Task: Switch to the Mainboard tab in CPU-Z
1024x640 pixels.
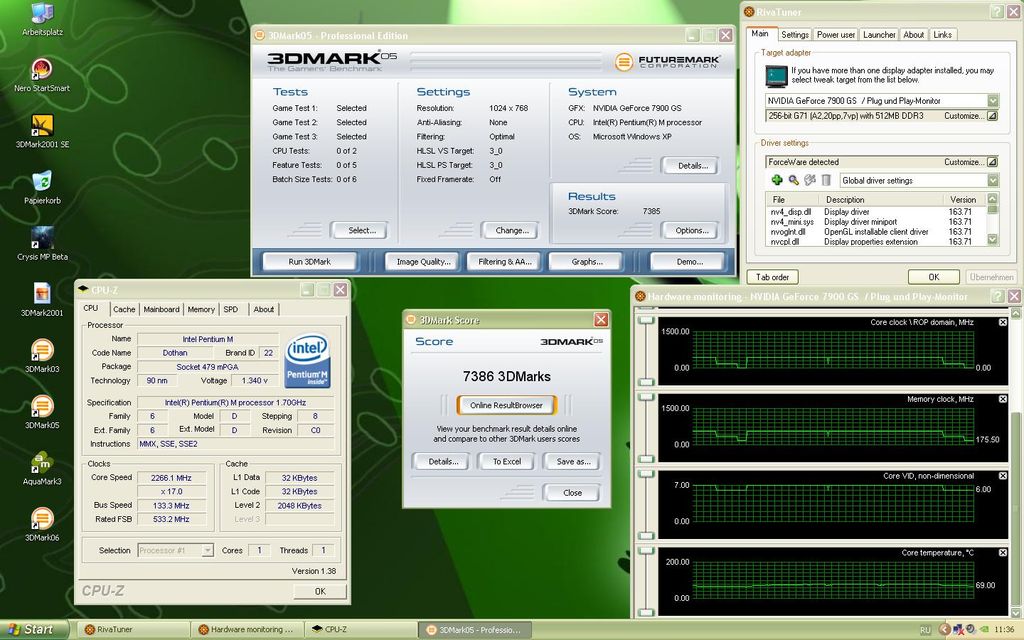Action: point(161,310)
